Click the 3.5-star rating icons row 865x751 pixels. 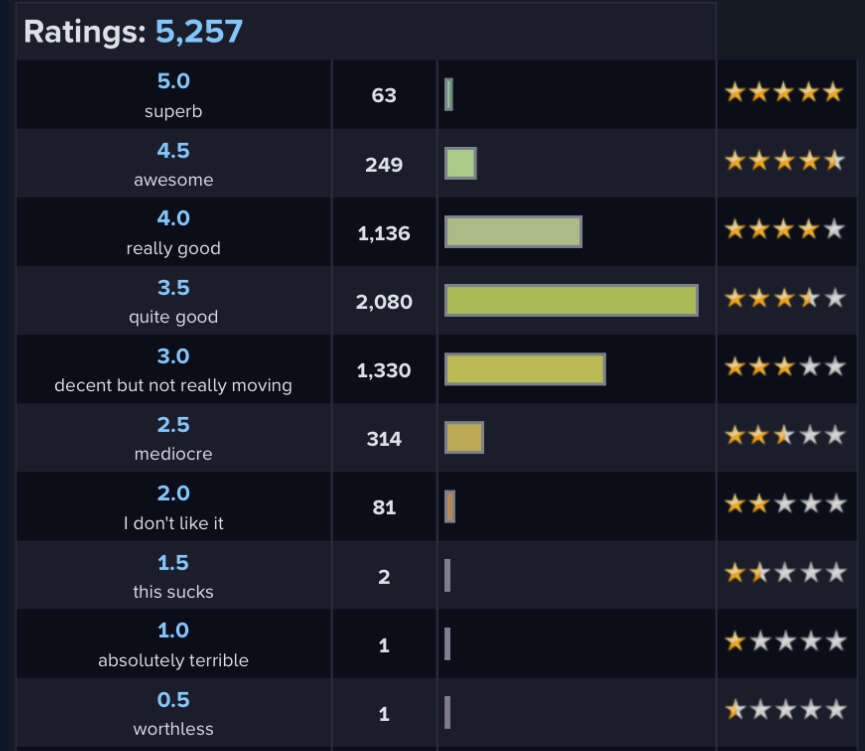pyautogui.click(x=784, y=299)
